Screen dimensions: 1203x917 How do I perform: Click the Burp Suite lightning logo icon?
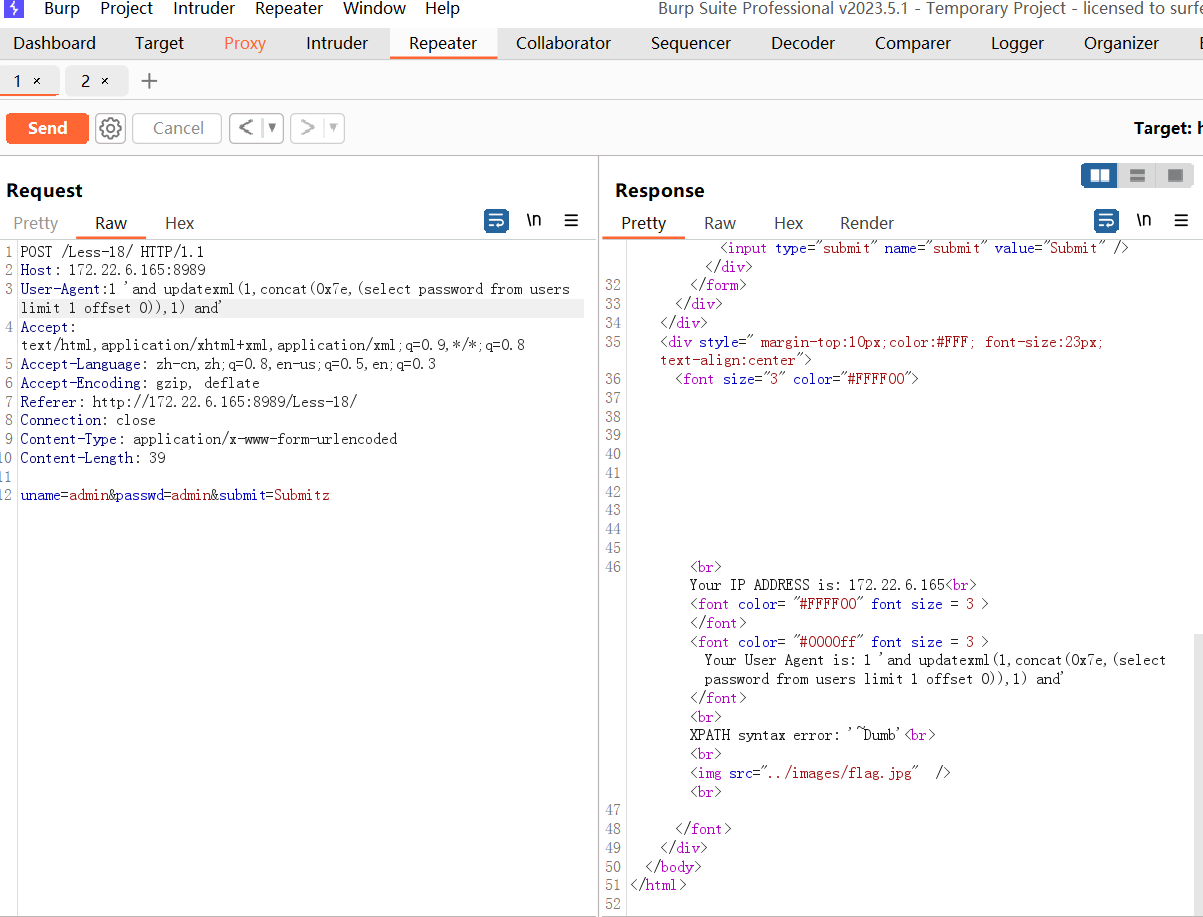coord(15,9)
